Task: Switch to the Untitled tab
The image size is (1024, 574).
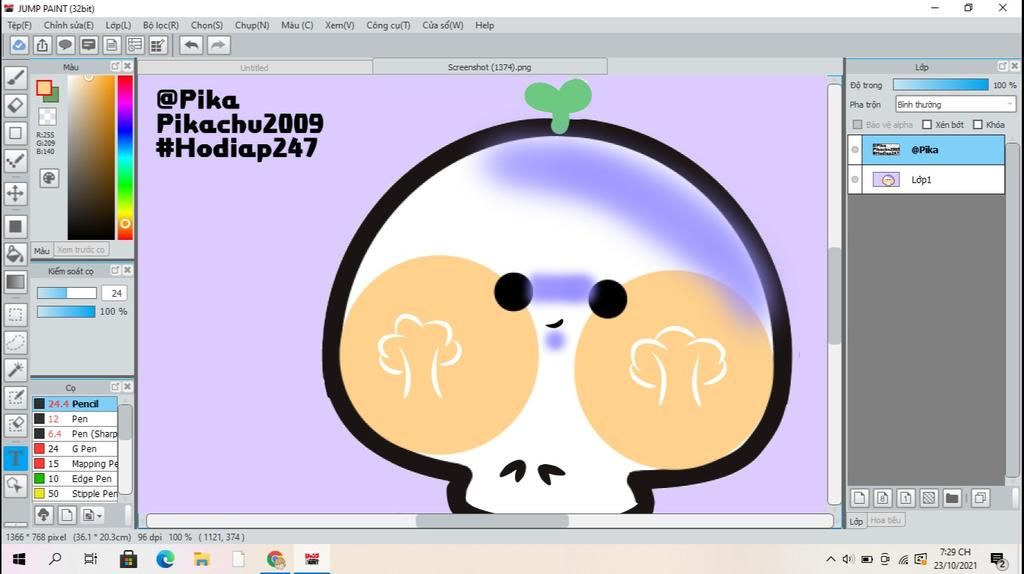Action: click(254, 67)
